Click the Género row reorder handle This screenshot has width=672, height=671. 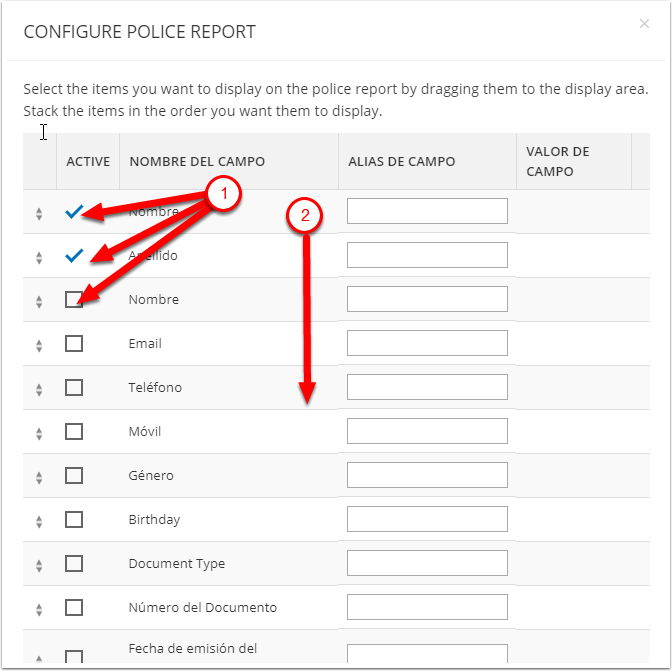tap(39, 478)
